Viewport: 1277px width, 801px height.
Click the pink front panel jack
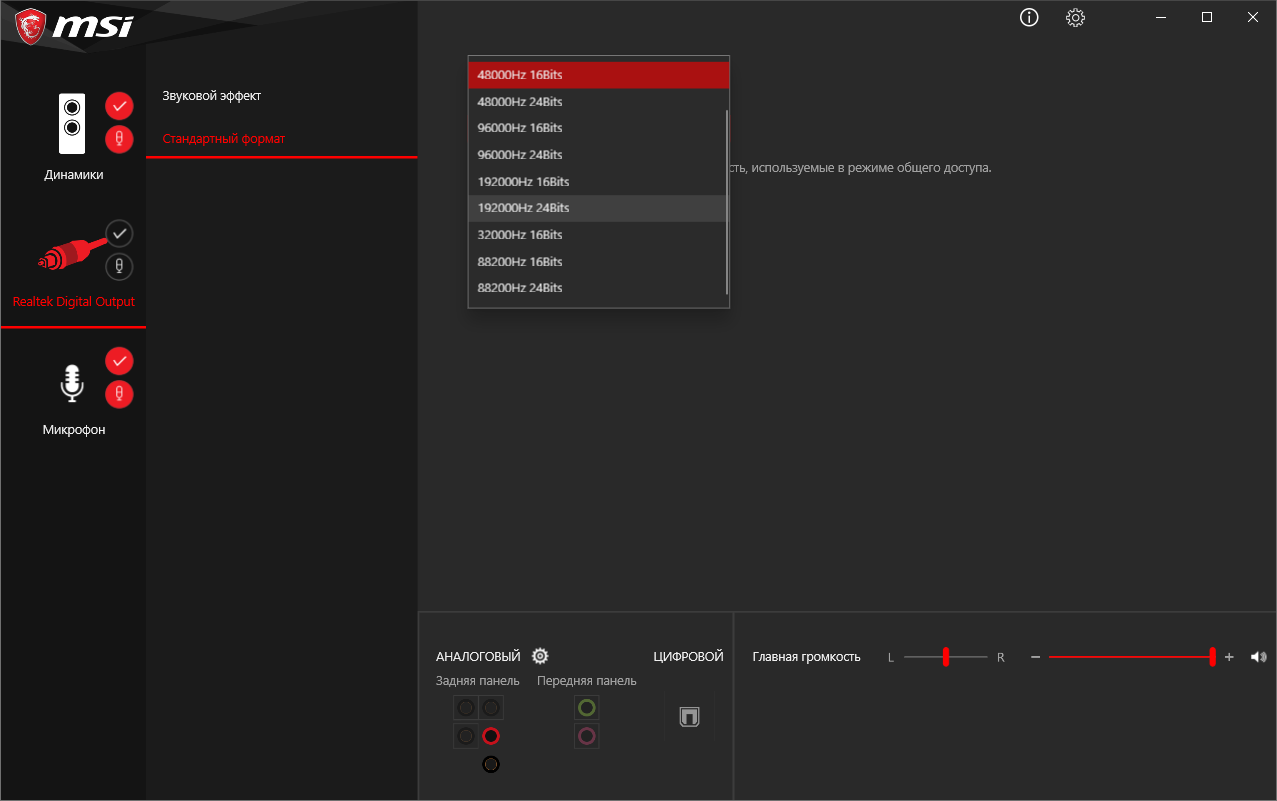click(x=587, y=736)
